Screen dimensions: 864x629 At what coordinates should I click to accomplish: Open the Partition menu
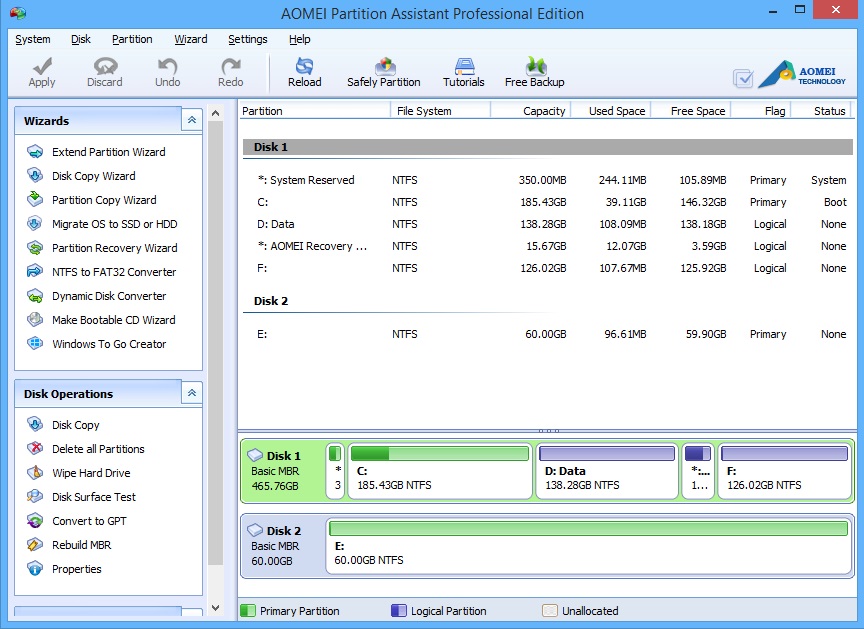pos(132,39)
